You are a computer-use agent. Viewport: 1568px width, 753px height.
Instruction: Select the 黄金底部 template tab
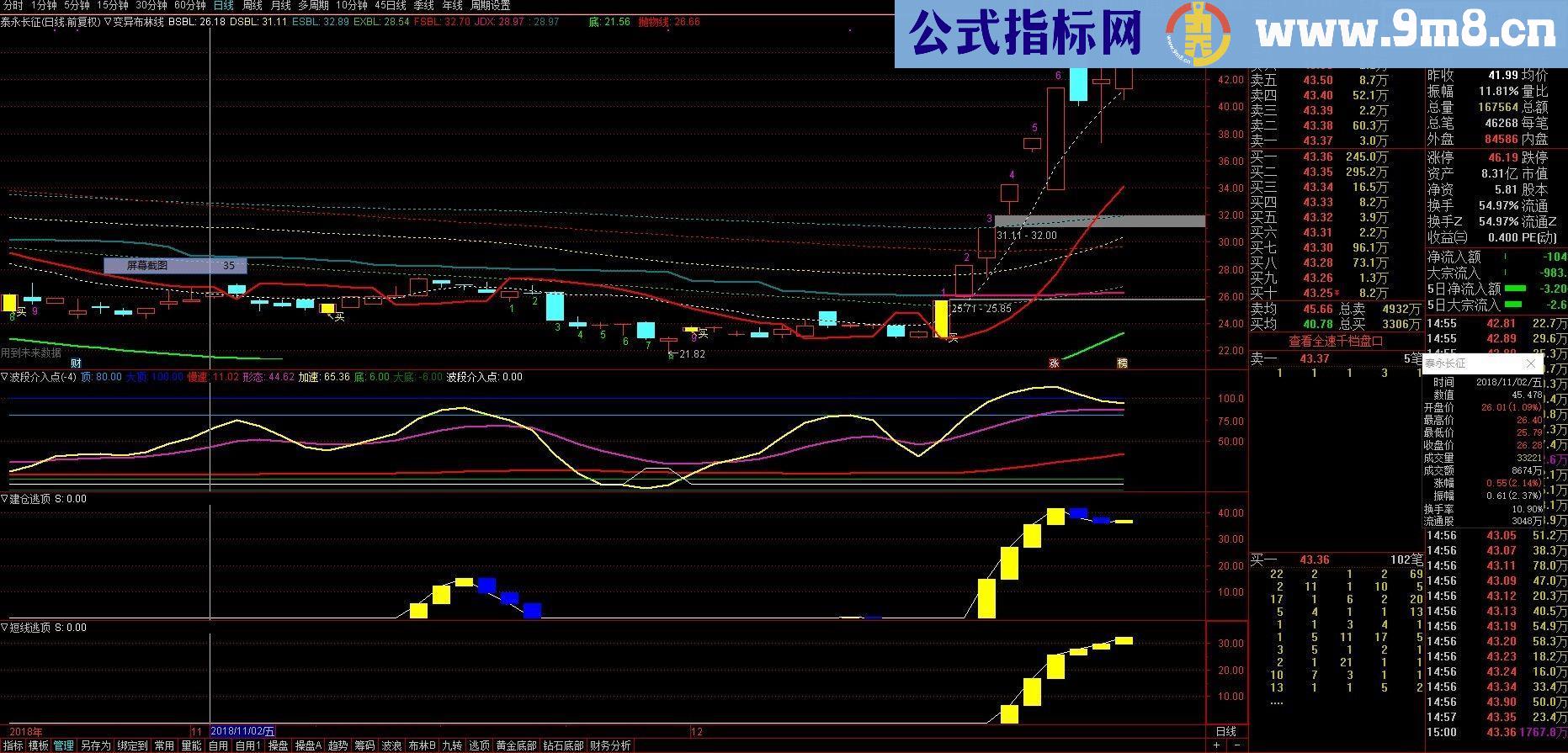[516, 746]
